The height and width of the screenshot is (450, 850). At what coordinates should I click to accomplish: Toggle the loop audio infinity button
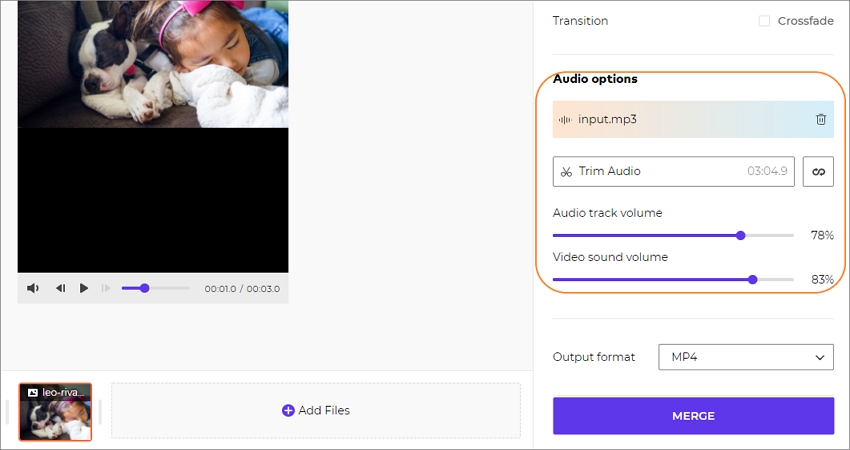(x=818, y=172)
